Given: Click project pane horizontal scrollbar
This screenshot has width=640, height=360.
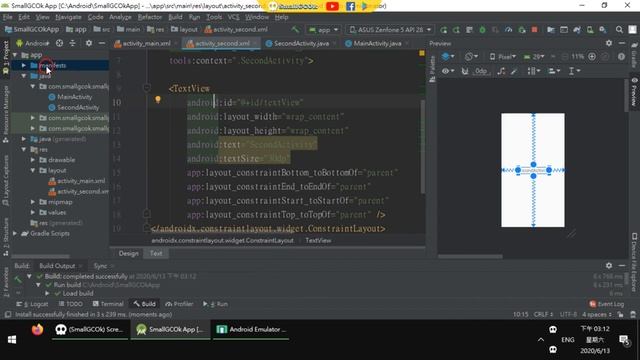Looking at the screenshot, I should point(40,257).
